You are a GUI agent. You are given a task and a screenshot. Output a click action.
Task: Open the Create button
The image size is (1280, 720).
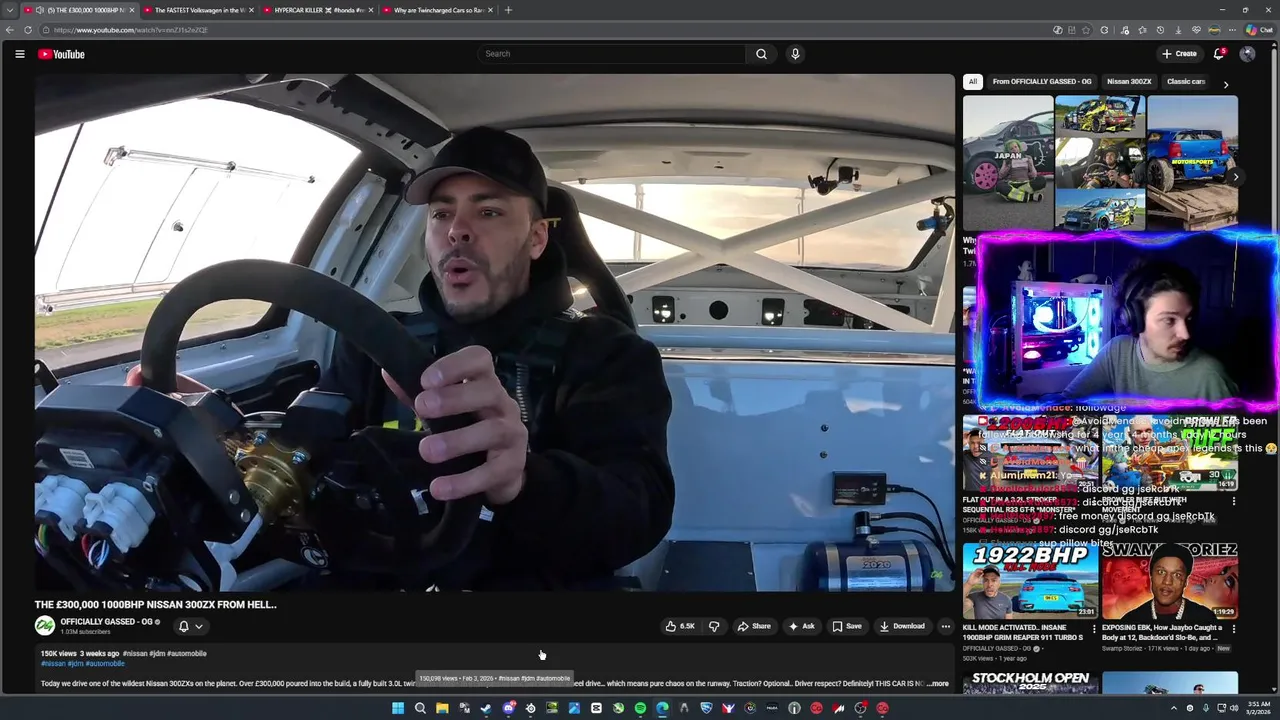coord(1179,54)
